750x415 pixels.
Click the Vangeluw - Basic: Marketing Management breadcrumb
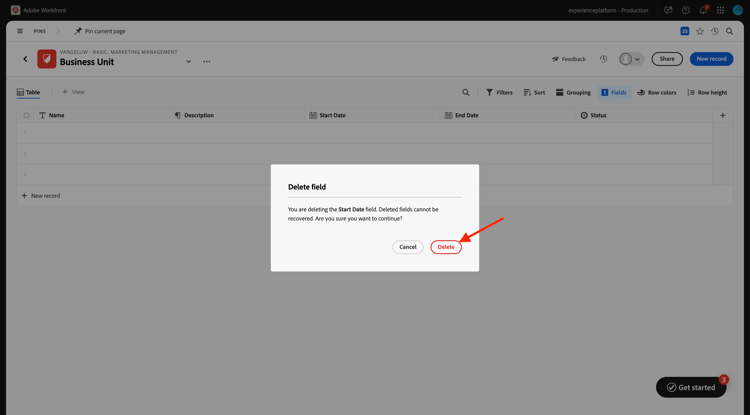click(x=119, y=52)
